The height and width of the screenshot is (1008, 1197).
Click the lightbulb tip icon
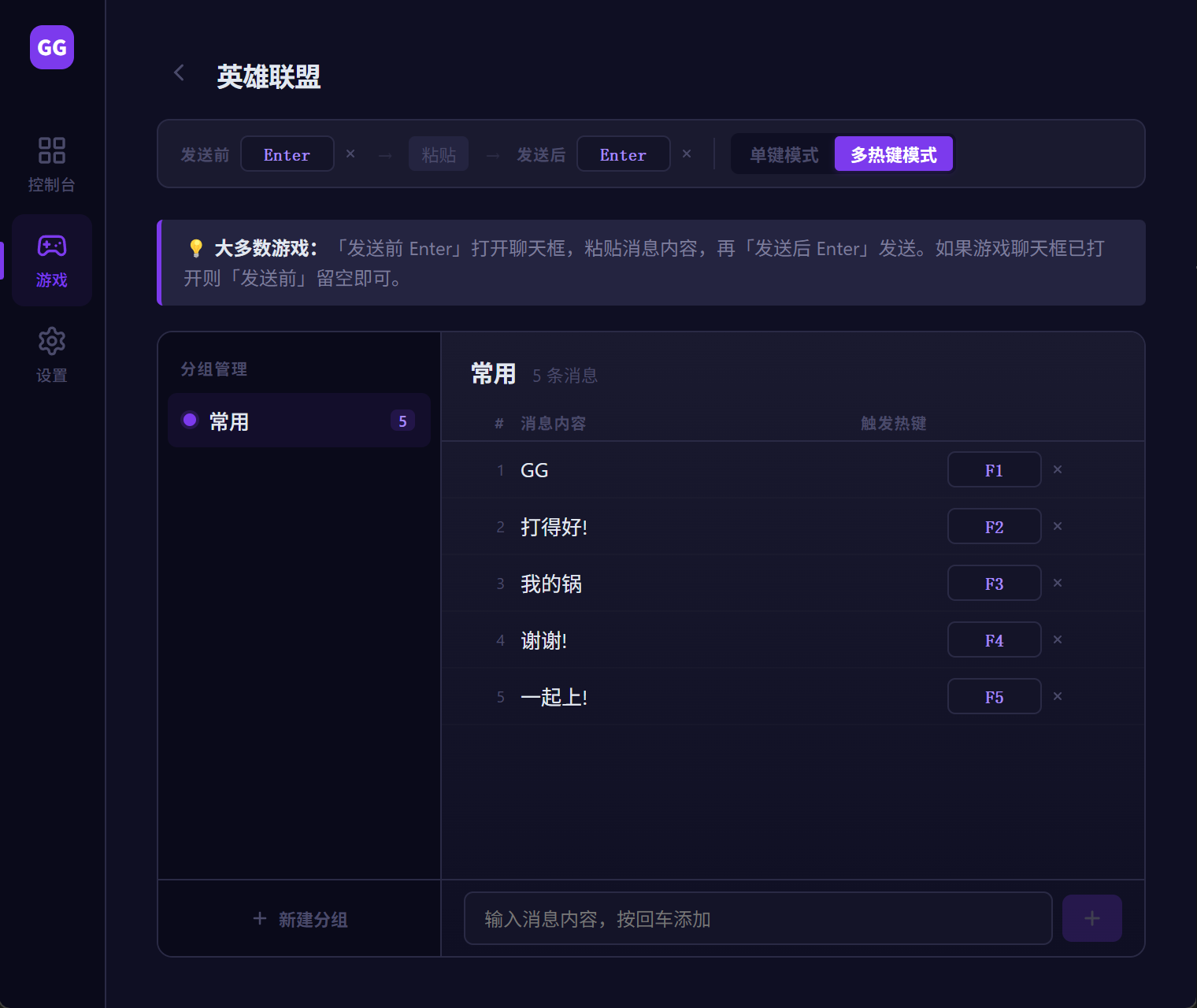tap(194, 247)
